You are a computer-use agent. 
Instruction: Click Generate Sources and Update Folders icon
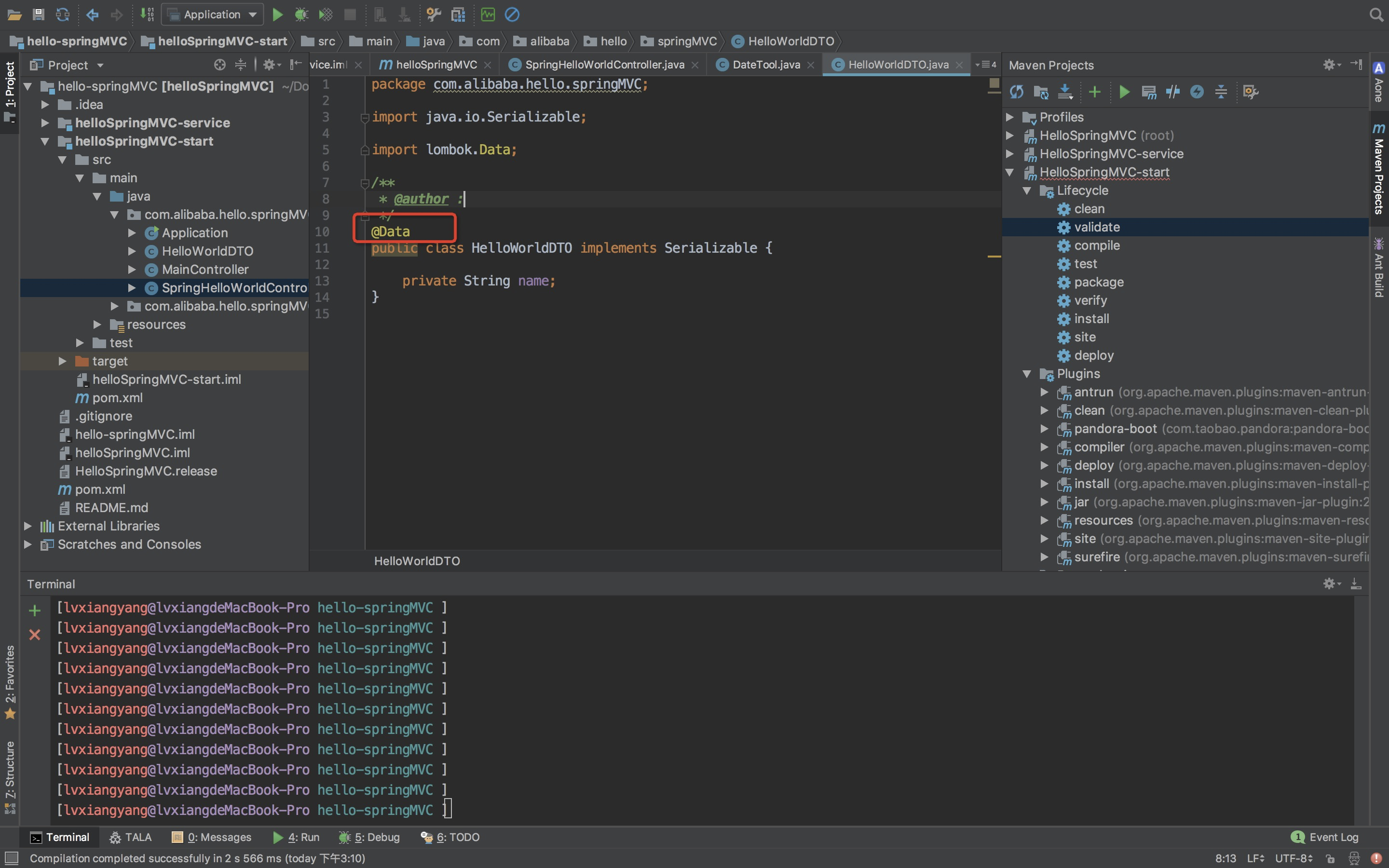click(x=1041, y=92)
